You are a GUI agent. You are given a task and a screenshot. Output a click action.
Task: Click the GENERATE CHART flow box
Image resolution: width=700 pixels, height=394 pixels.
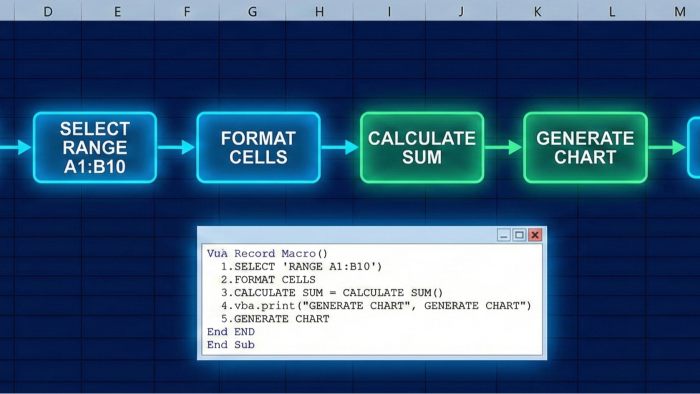coord(585,148)
